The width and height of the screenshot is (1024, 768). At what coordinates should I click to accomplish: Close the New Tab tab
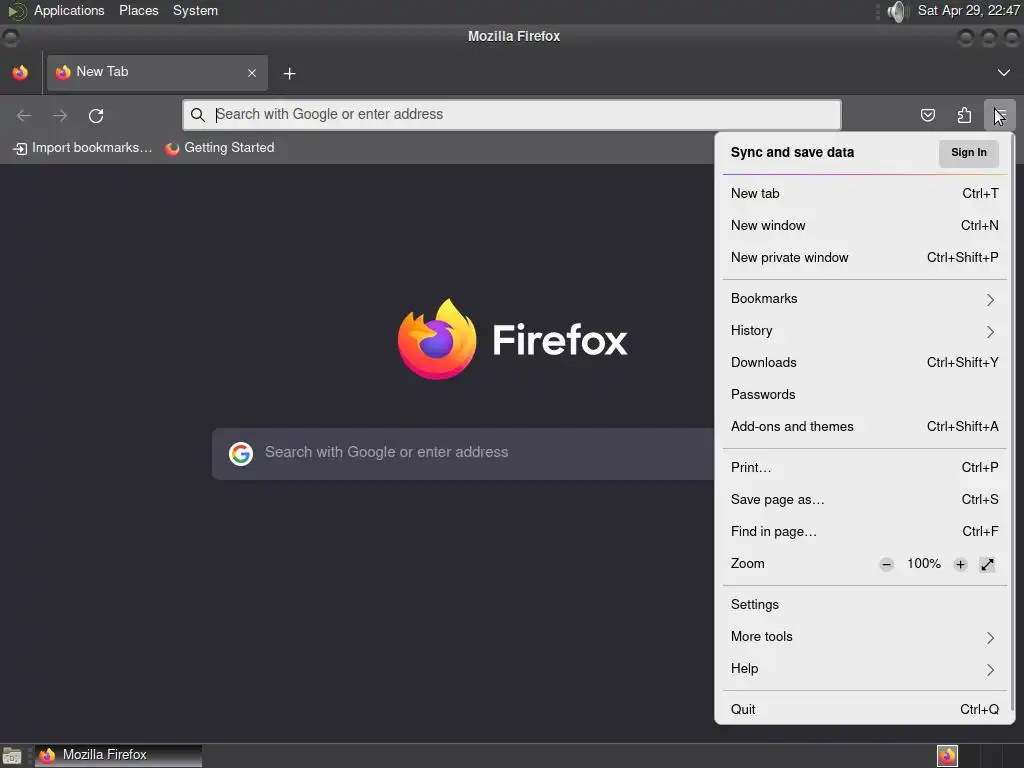click(x=251, y=73)
